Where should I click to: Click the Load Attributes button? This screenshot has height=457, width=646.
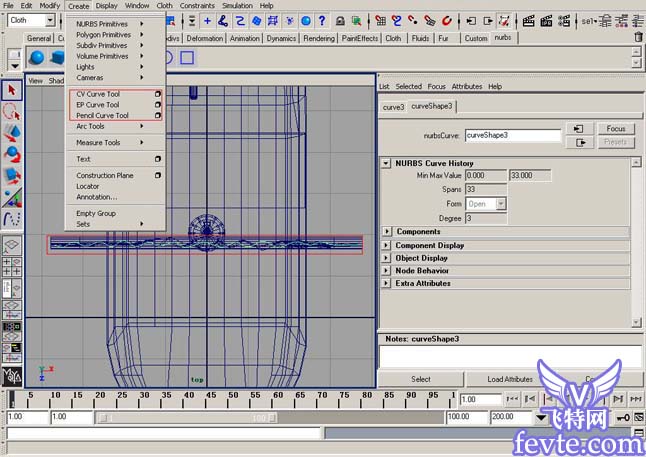(510, 379)
